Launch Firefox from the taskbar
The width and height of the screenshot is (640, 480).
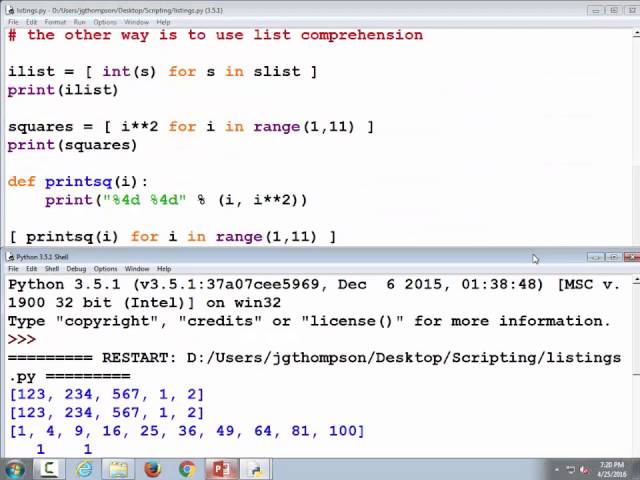[153, 469]
